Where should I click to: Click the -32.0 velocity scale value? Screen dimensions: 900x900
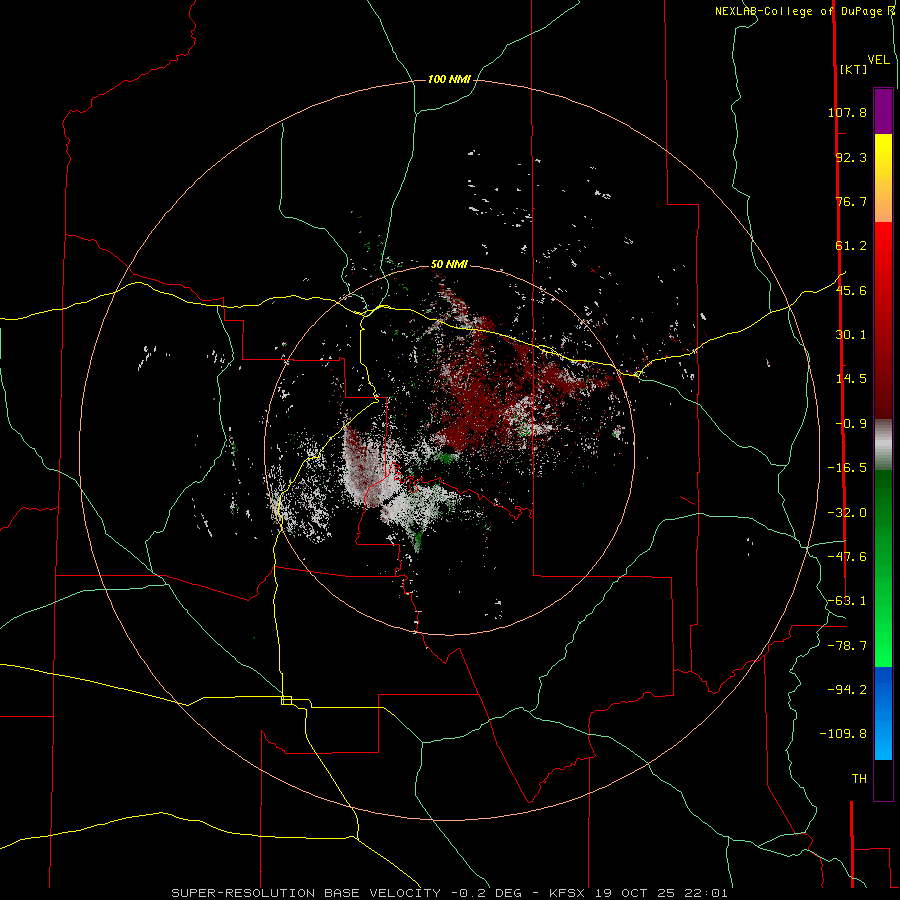(x=847, y=513)
